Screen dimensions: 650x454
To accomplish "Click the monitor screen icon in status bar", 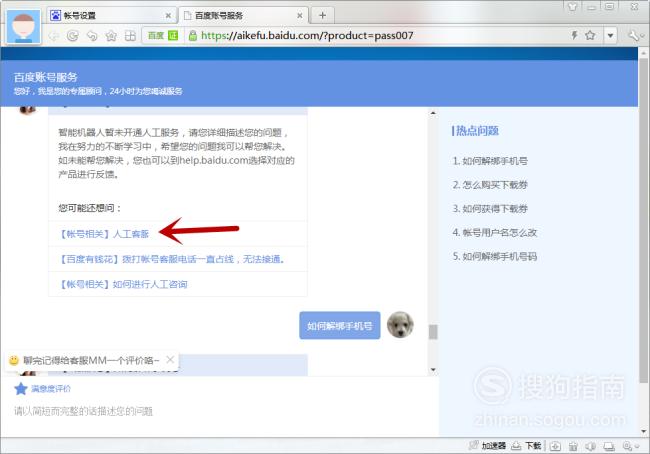I will click(x=609, y=446).
